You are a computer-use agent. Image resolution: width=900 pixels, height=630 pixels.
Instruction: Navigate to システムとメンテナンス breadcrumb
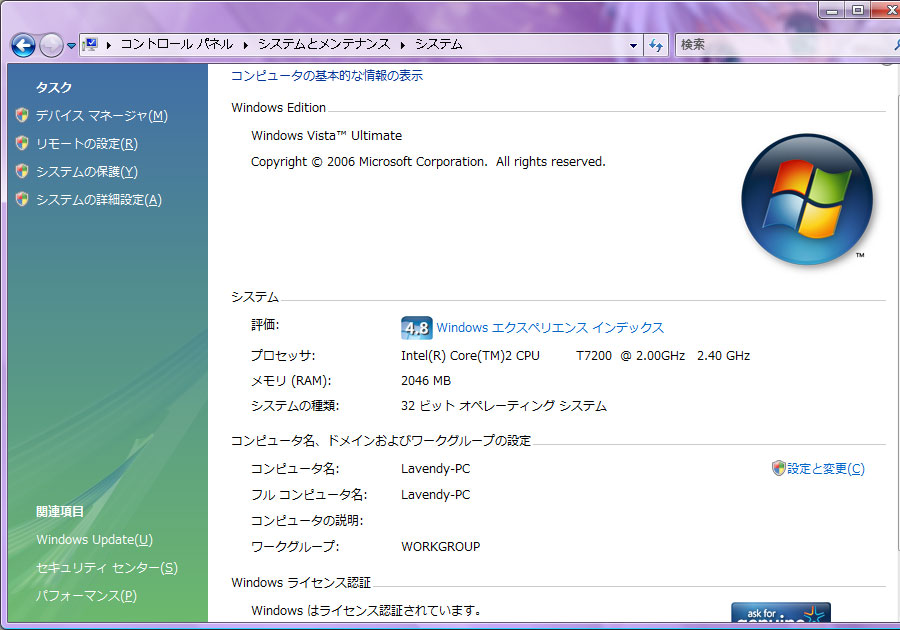324,44
